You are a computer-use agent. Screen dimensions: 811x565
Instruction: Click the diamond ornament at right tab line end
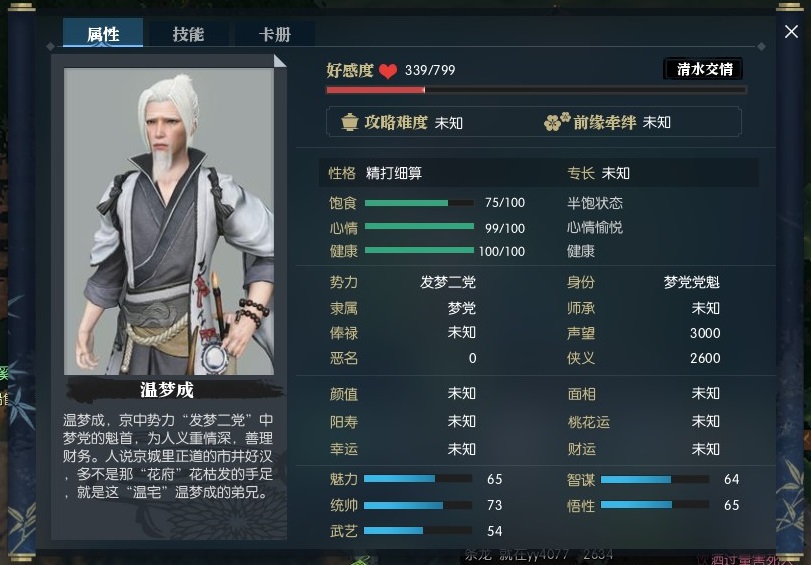click(761, 47)
